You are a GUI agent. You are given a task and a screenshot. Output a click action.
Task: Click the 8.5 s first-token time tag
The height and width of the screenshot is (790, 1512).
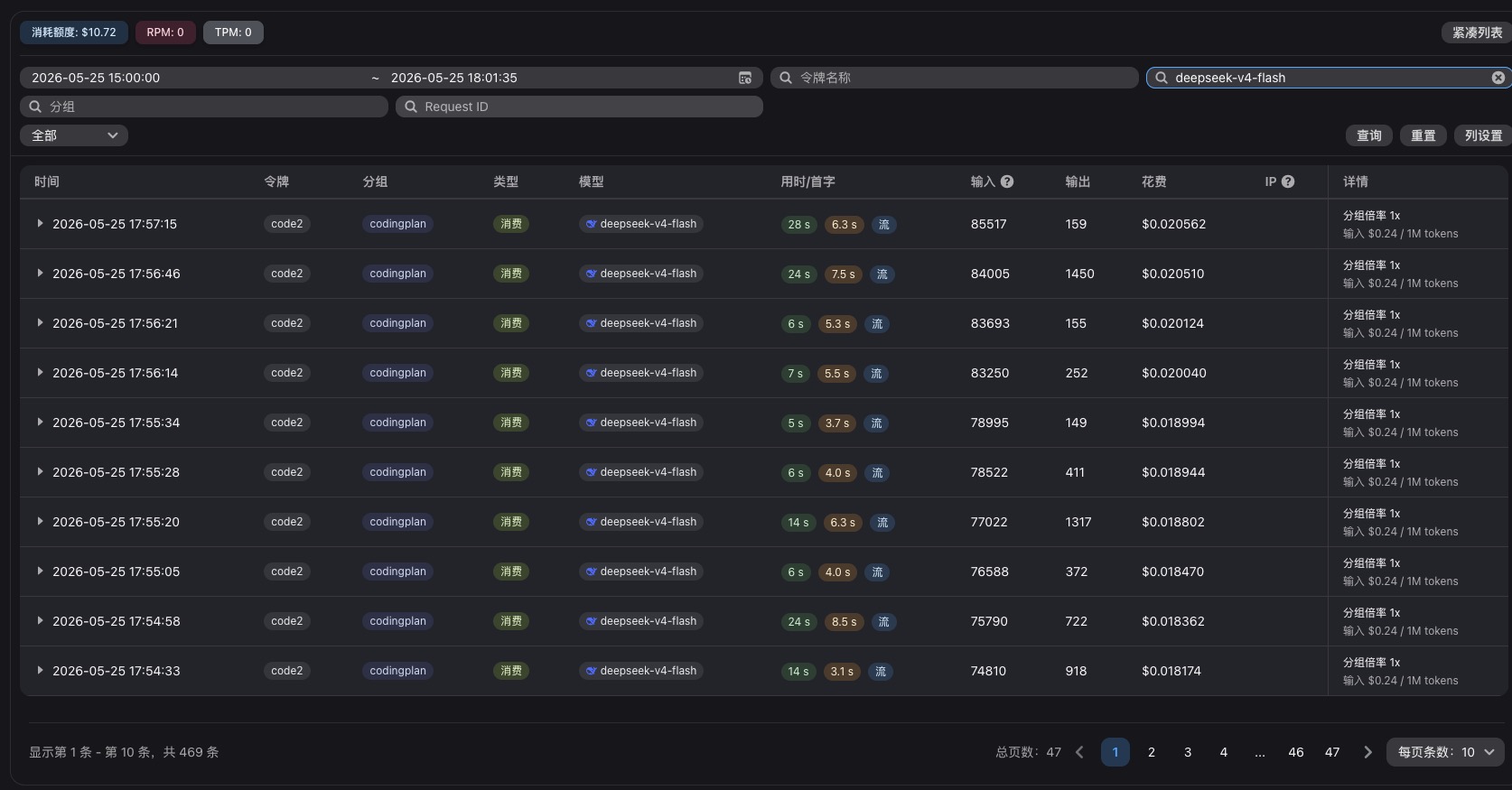[x=845, y=621]
